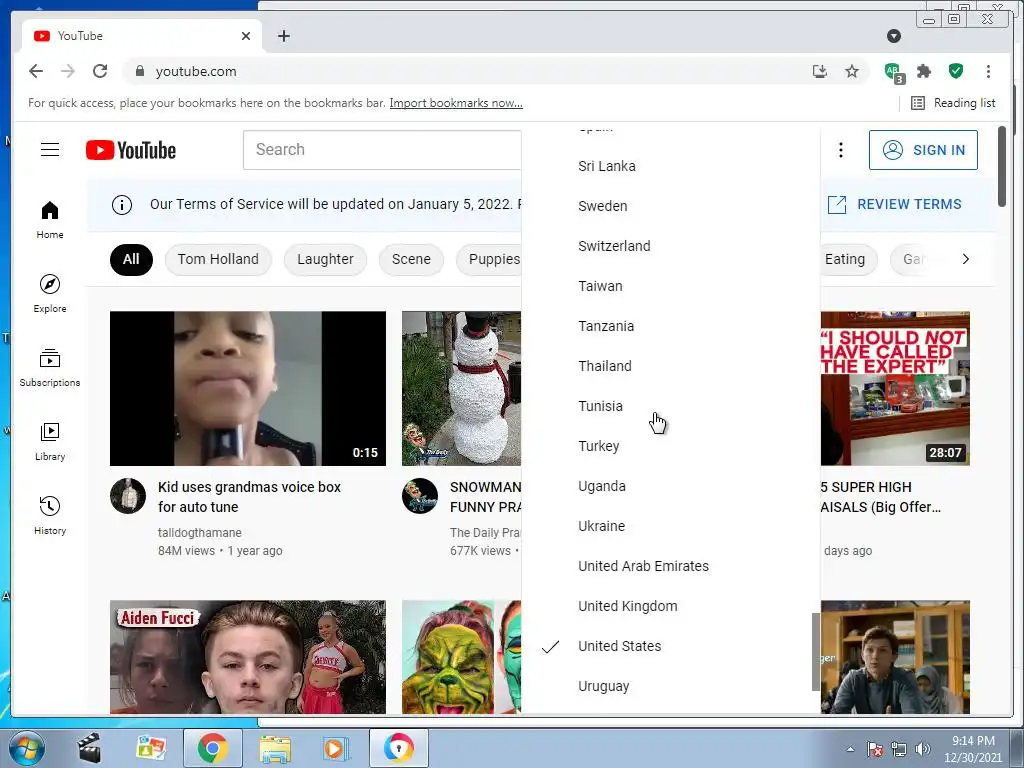Open the Extensions puzzle icon
Viewport: 1024px width, 768px height.
924,71
